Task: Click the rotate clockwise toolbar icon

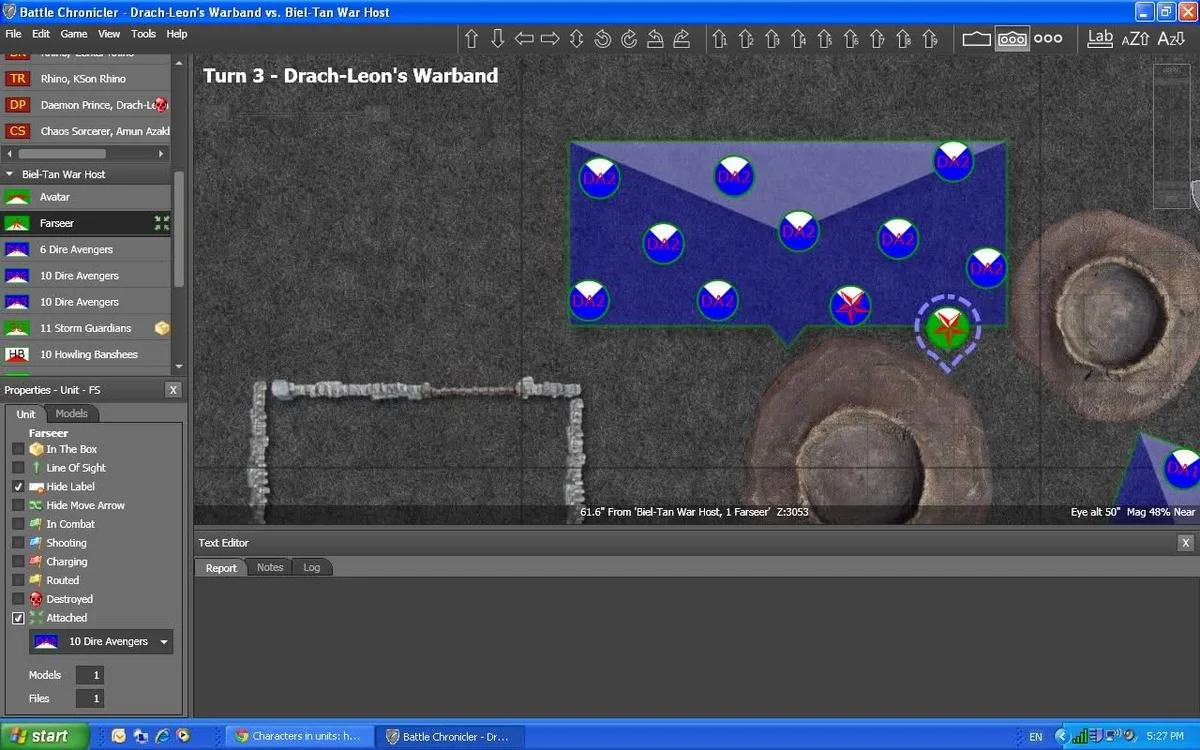Action: [629, 39]
